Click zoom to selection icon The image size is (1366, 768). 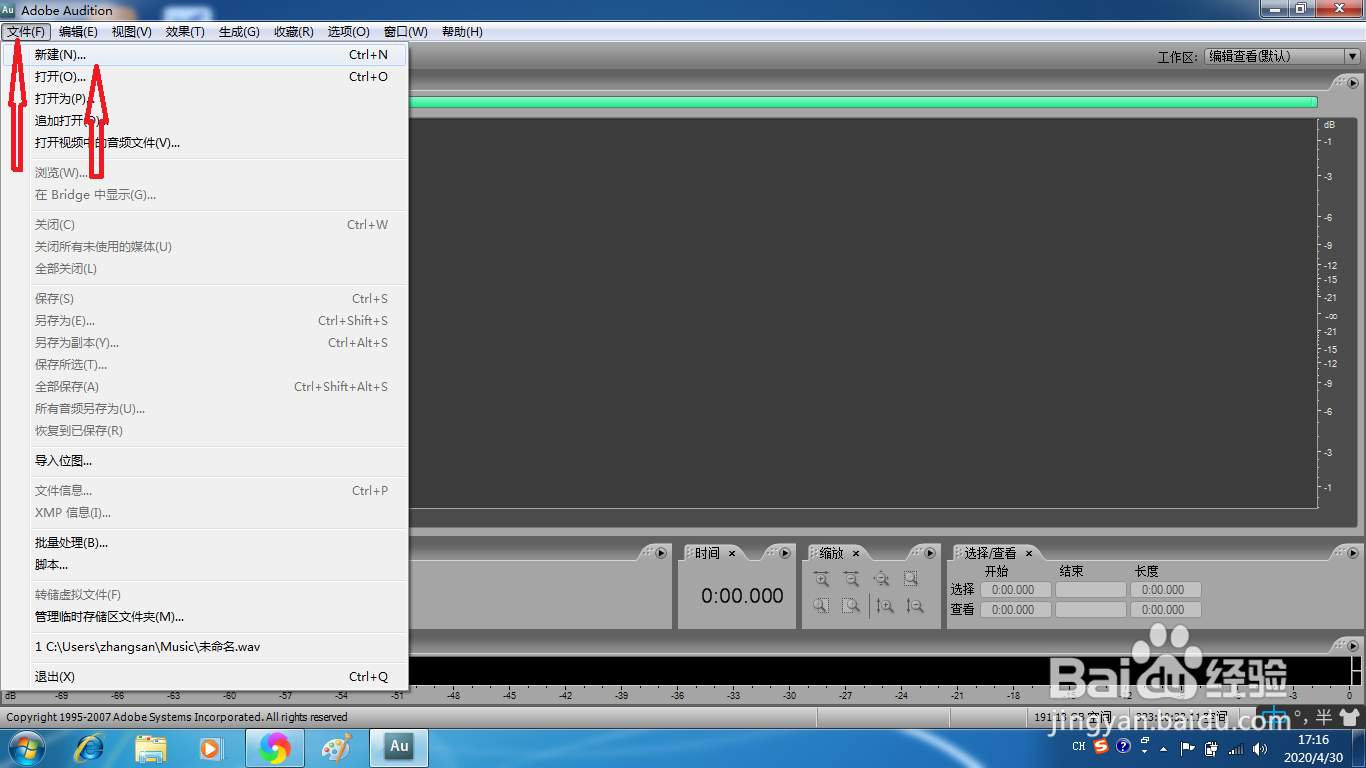pyautogui.click(x=911, y=579)
